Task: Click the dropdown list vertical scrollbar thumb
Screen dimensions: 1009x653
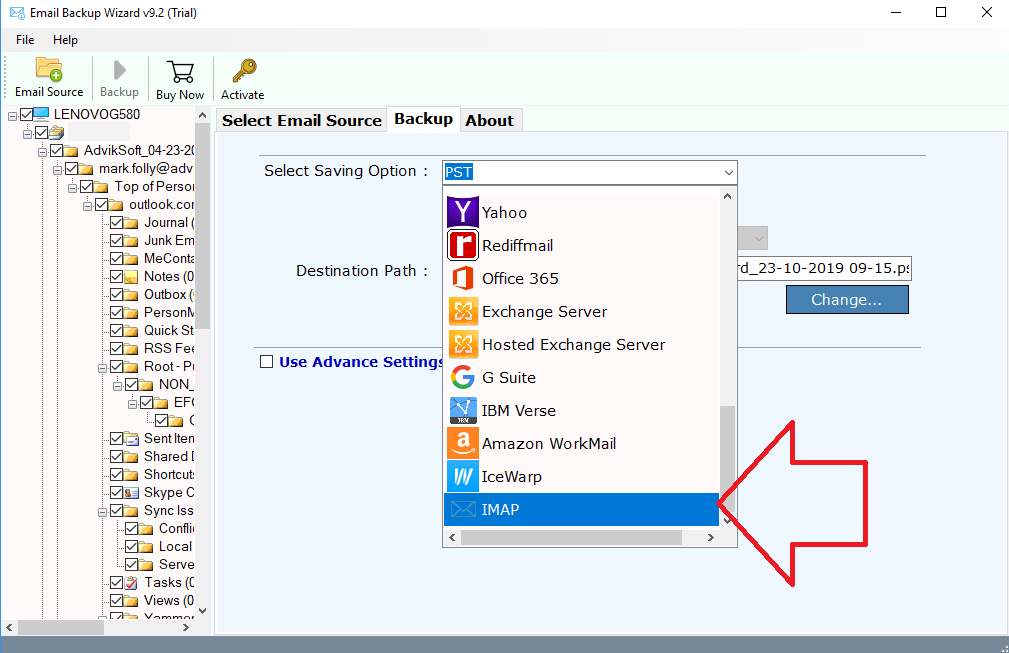Action: point(727,458)
